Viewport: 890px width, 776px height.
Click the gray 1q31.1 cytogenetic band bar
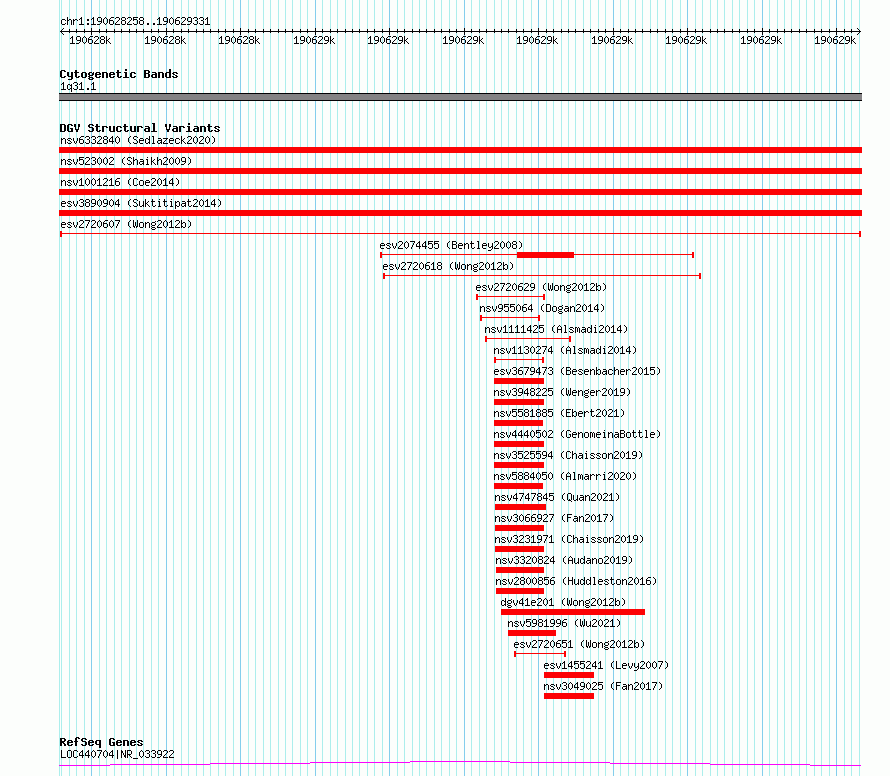coord(460,97)
